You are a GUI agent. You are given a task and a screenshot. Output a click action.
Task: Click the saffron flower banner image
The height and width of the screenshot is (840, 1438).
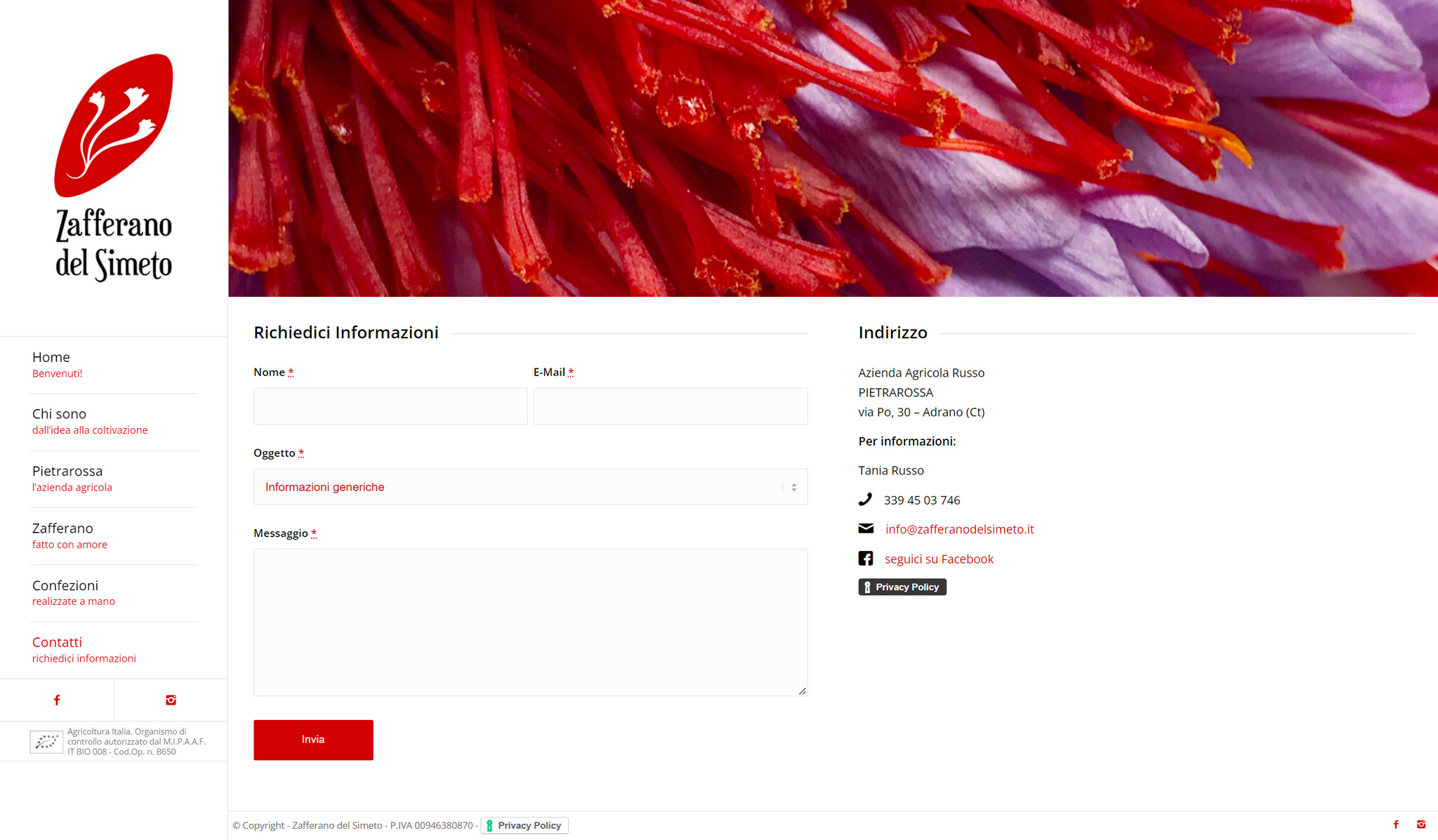[833, 148]
